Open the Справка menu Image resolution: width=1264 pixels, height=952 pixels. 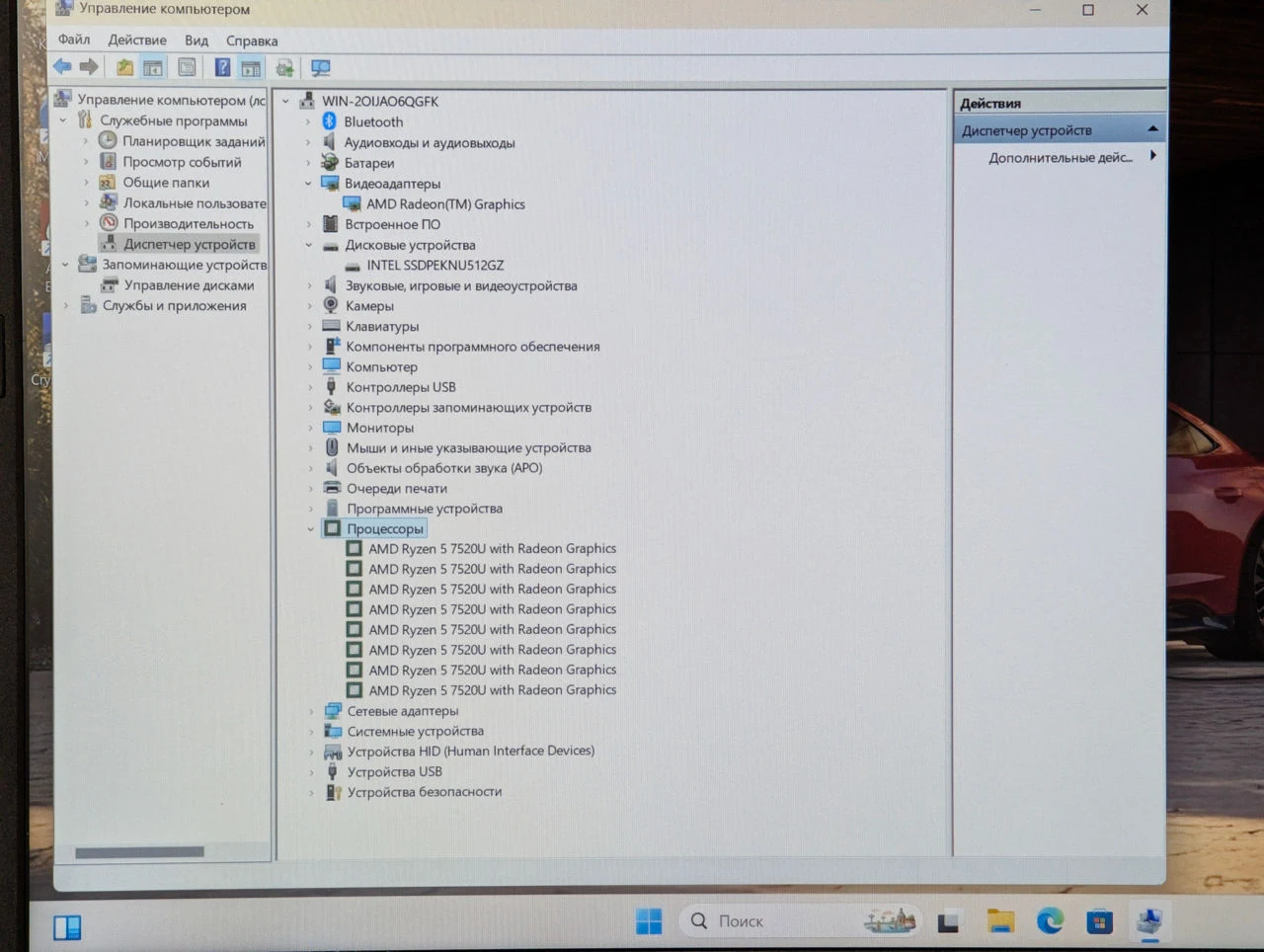[x=252, y=41]
